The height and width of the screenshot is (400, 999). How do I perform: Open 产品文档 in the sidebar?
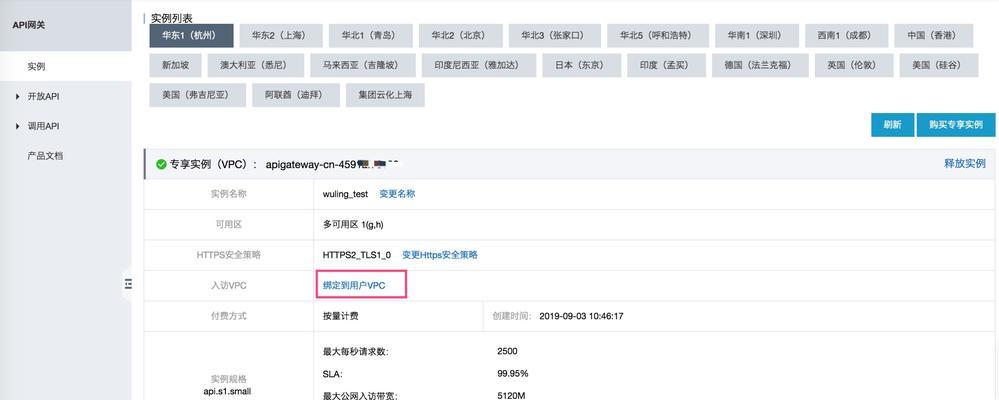45,155
